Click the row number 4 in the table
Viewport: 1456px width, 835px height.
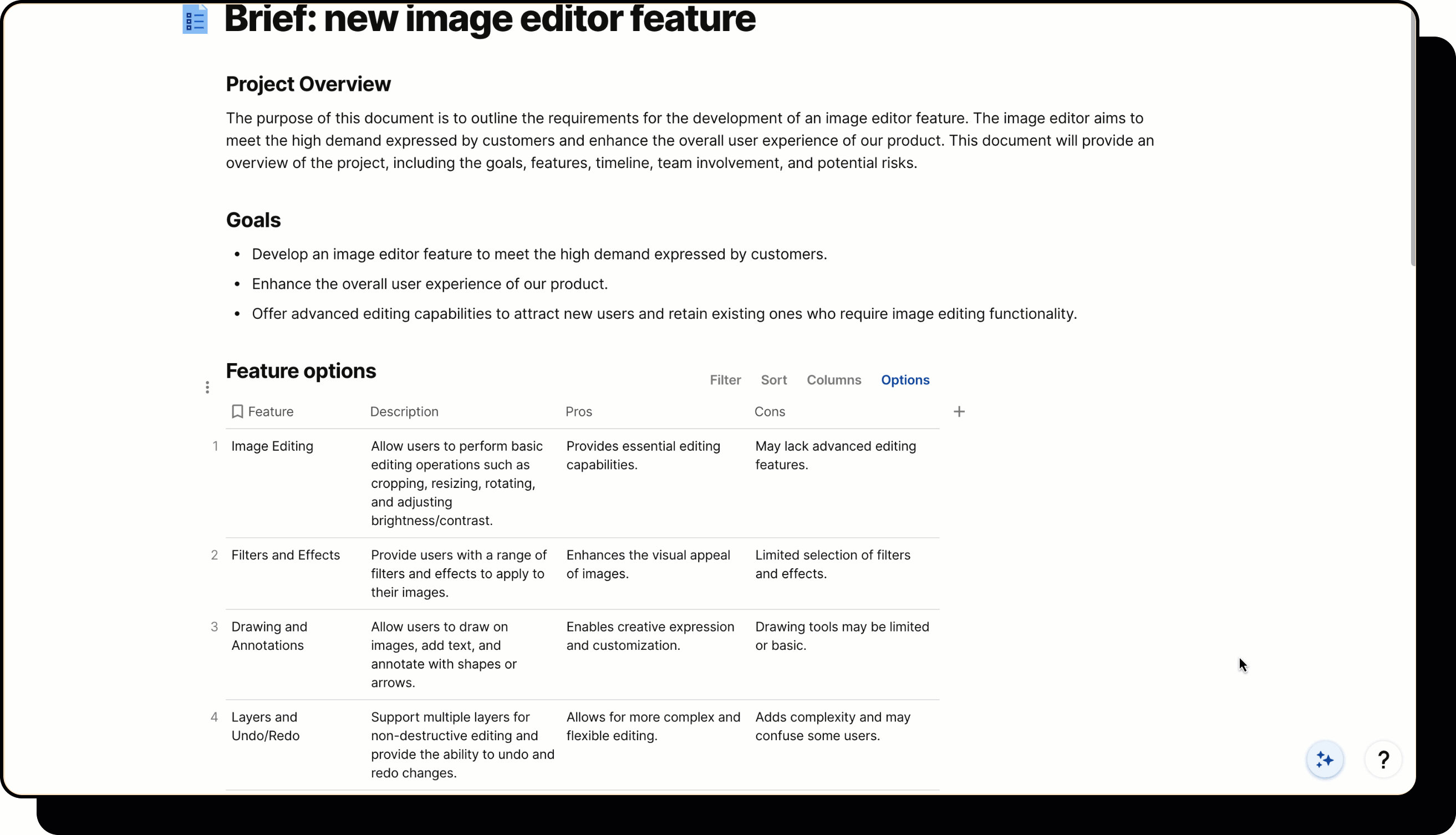click(x=215, y=717)
